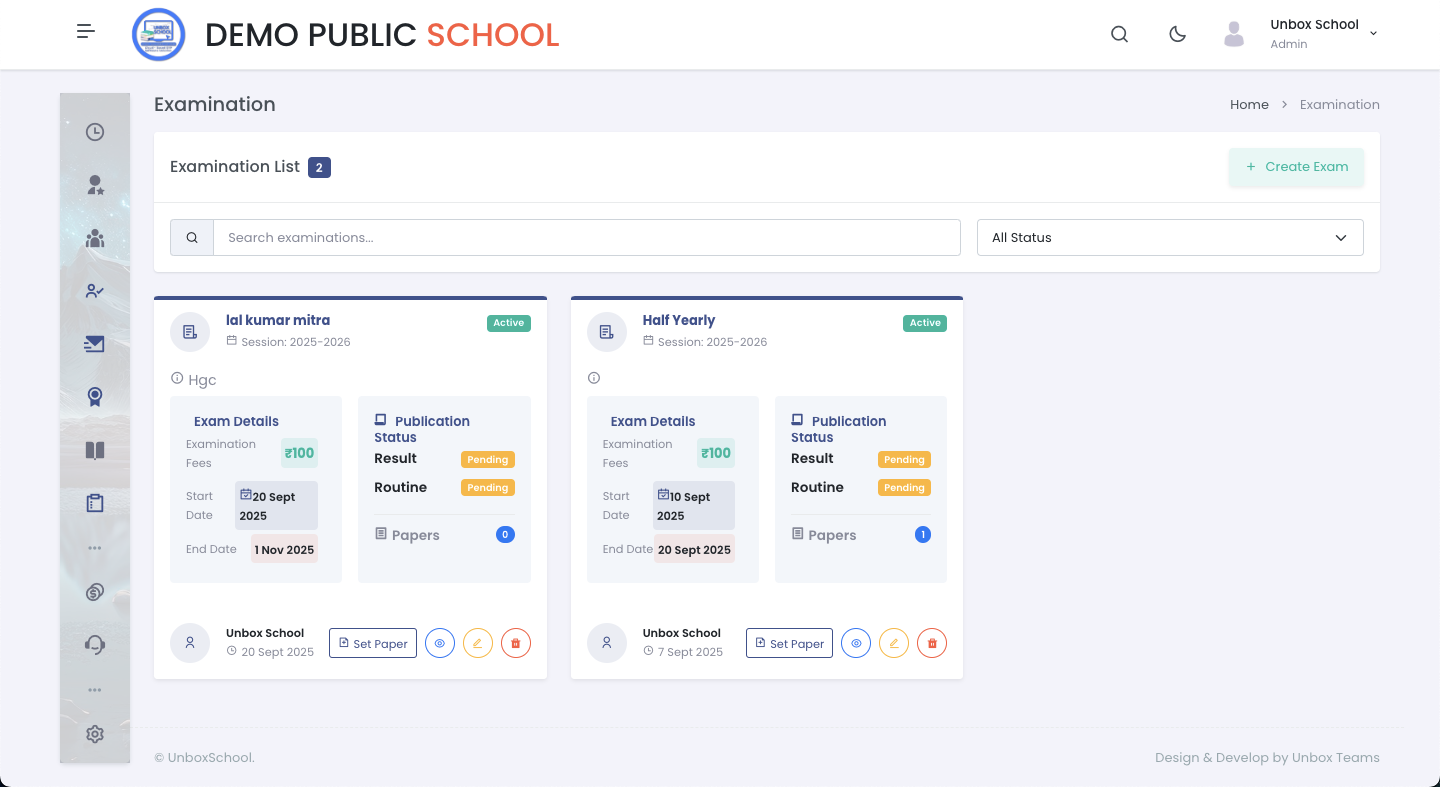Image resolution: width=1440 pixels, height=787 pixels.
Task: Type in Search examinations field
Action: pyautogui.click(x=586, y=238)
